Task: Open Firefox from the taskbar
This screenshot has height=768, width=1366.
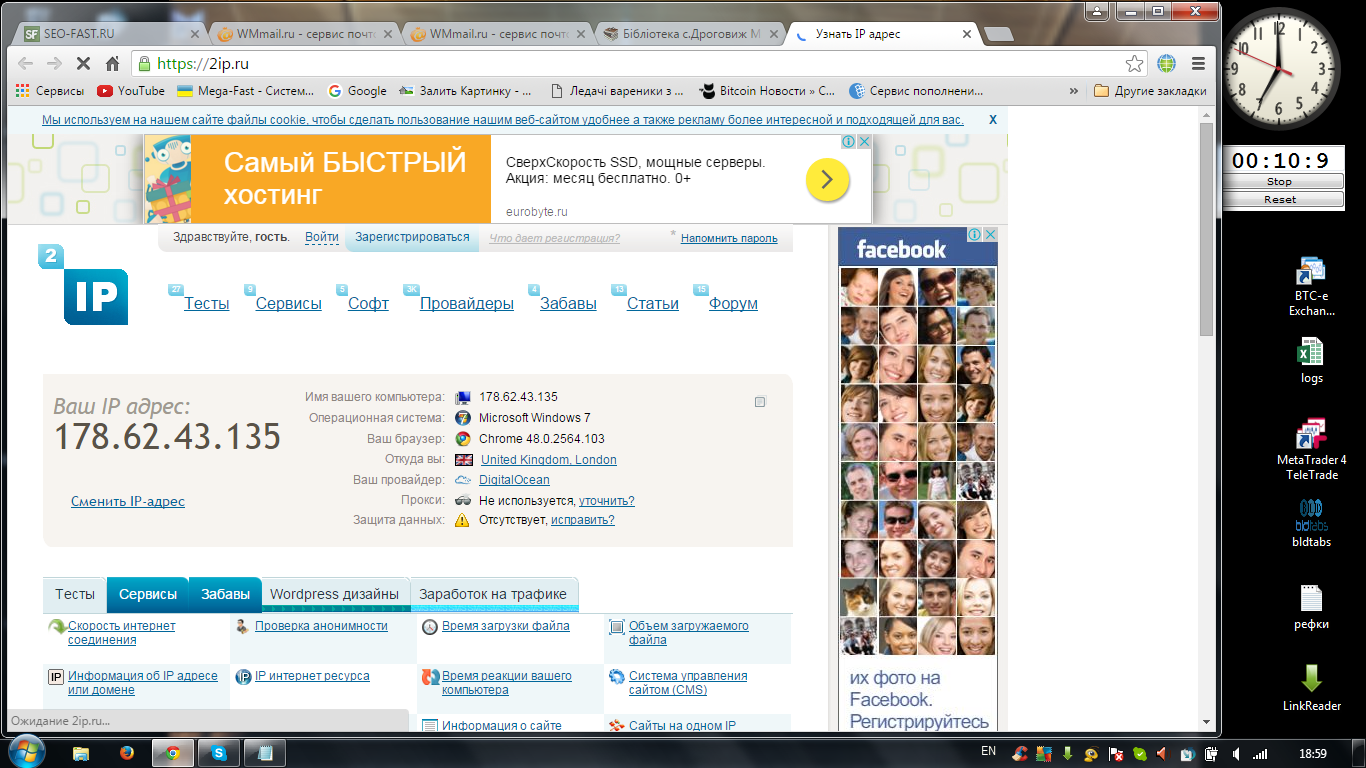Action: 127,753
